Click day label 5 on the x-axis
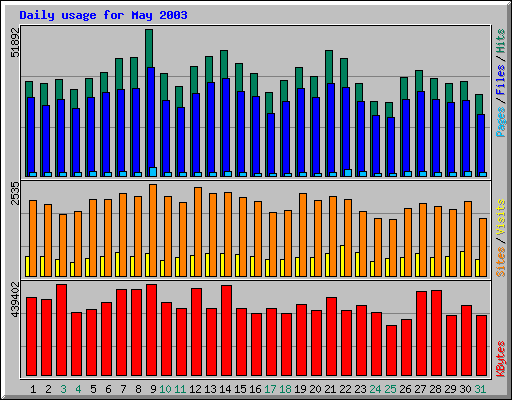The image size is (512, 400). pos(93,389)
